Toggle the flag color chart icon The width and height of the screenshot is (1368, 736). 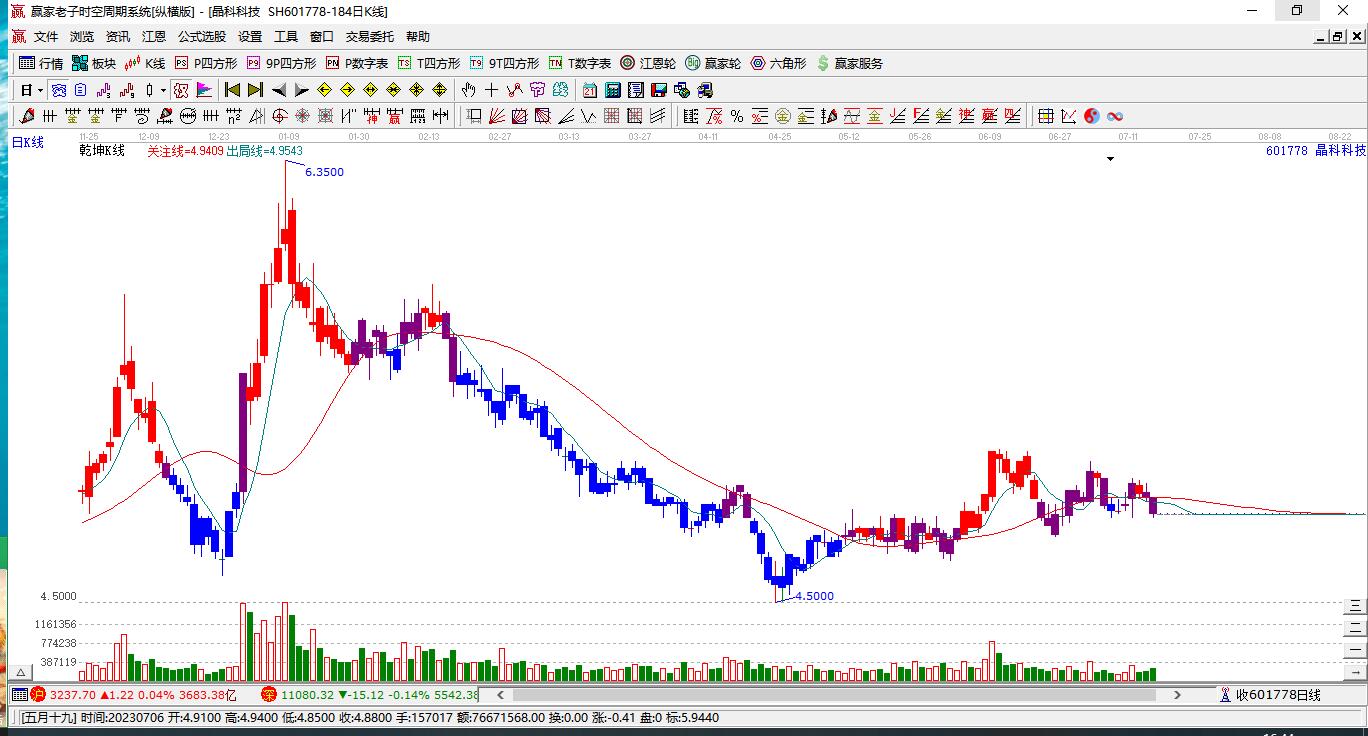[x=204, y=90]
